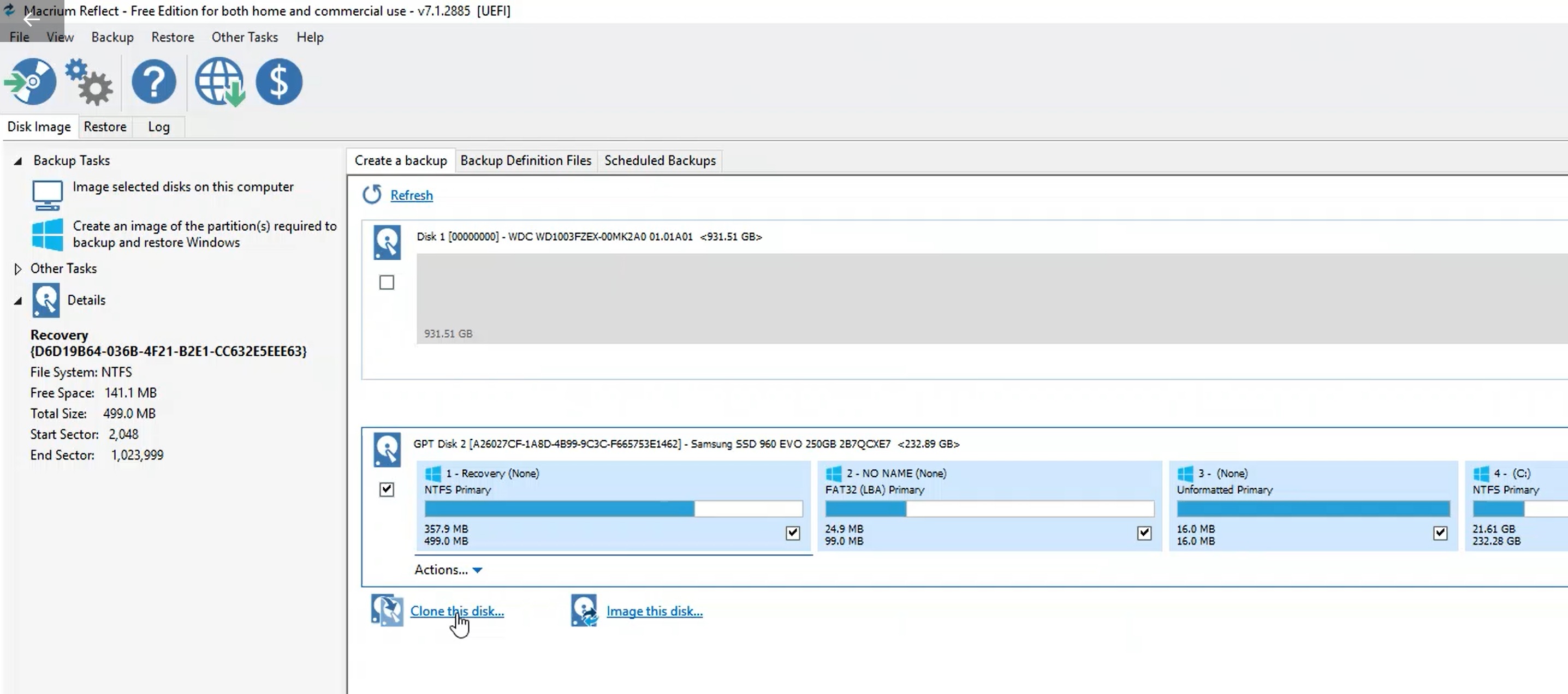Open the Actions dropdown menu
This screenshot has width=1568, height=694.
click(449, 570)
